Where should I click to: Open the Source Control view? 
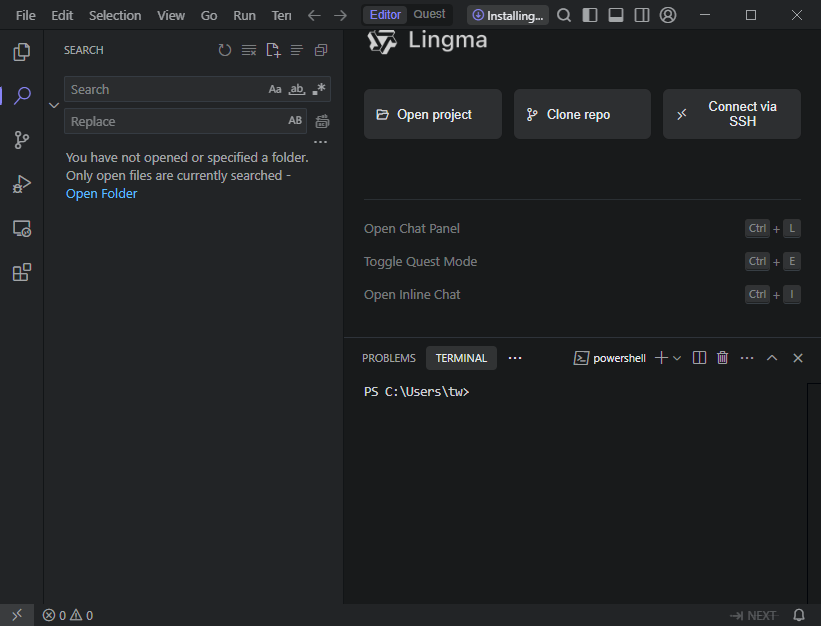21,140
